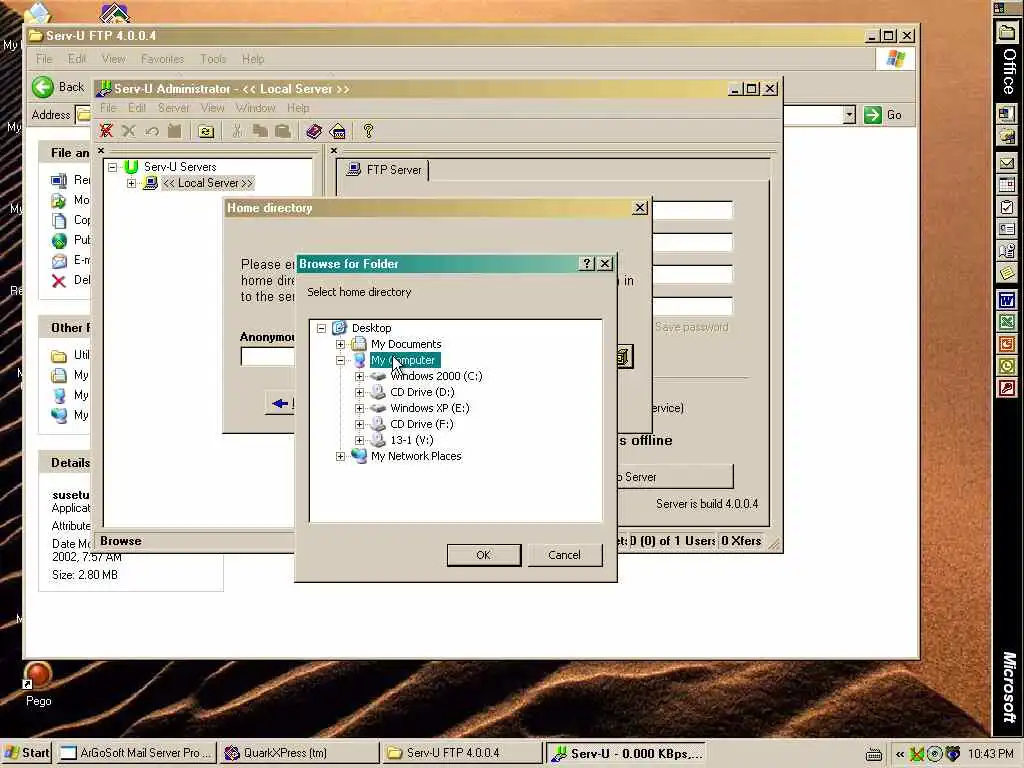Click the red disconnect icon in Serv-U toolbar
Screen dimensions: 1024x768
pyautogui.click(x=106, y=131)
